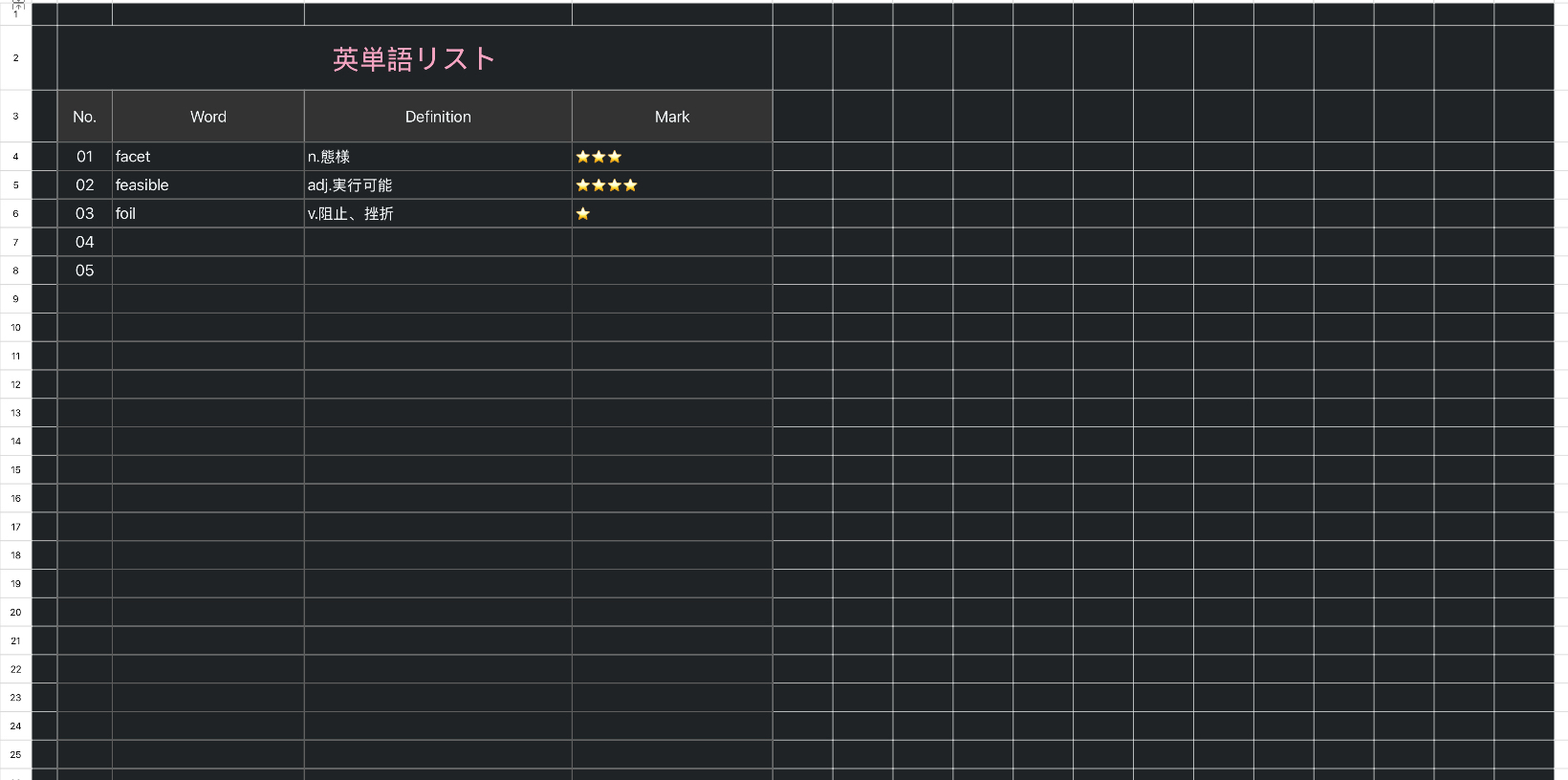
Task: Select the cell containing number 04
Action: (x=85, y=242)
